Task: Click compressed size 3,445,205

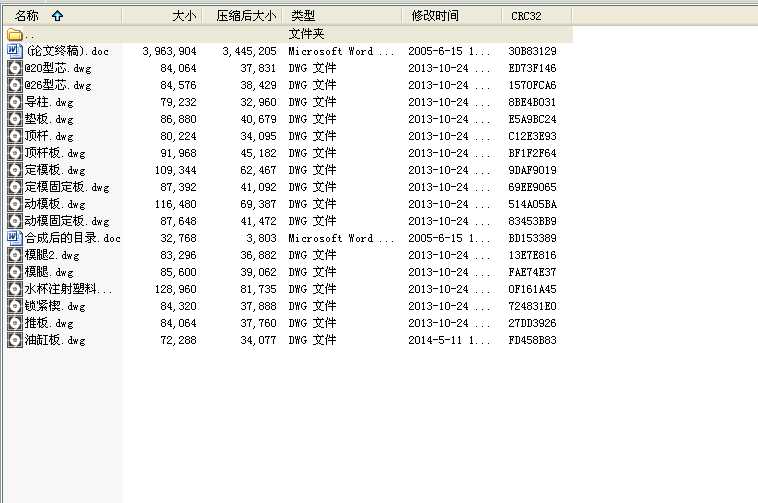Action: (249, 51)
